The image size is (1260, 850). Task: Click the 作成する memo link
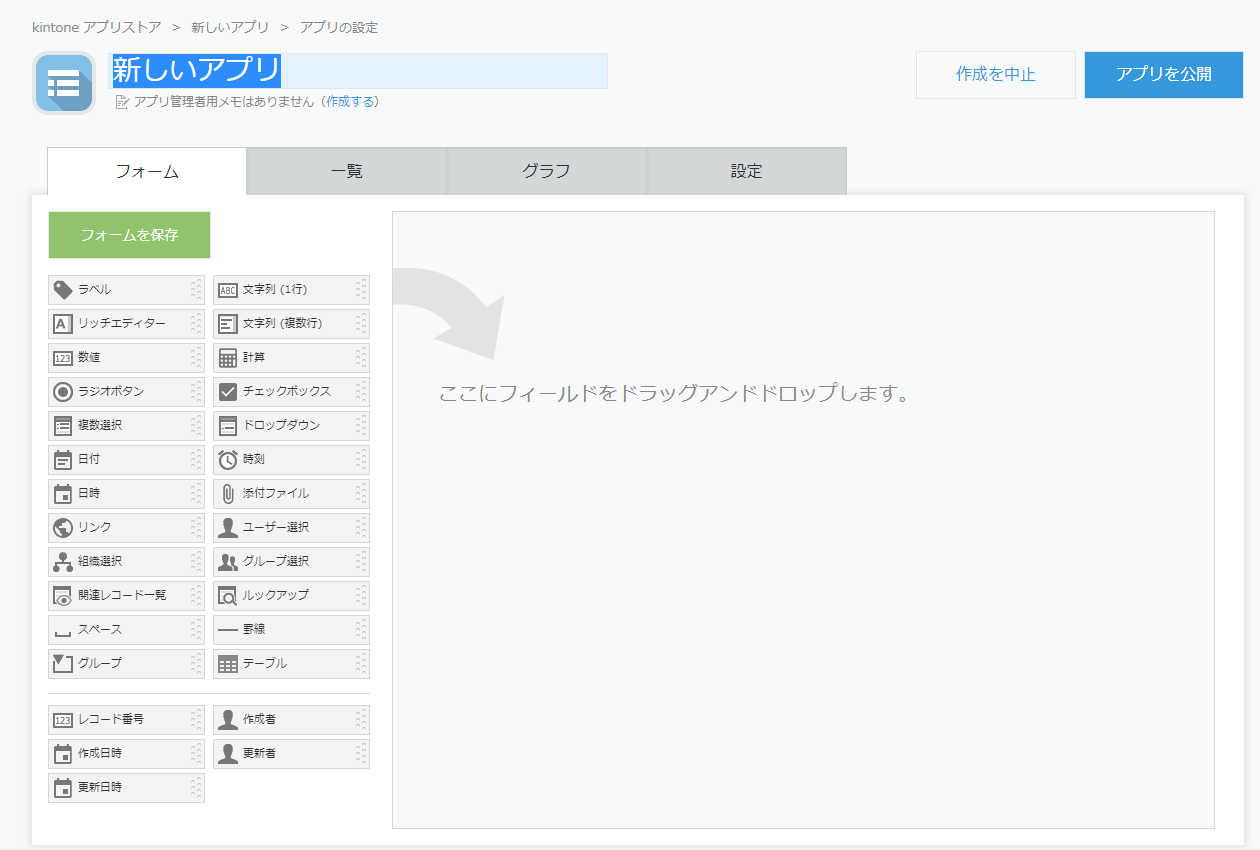pos(350,102)
